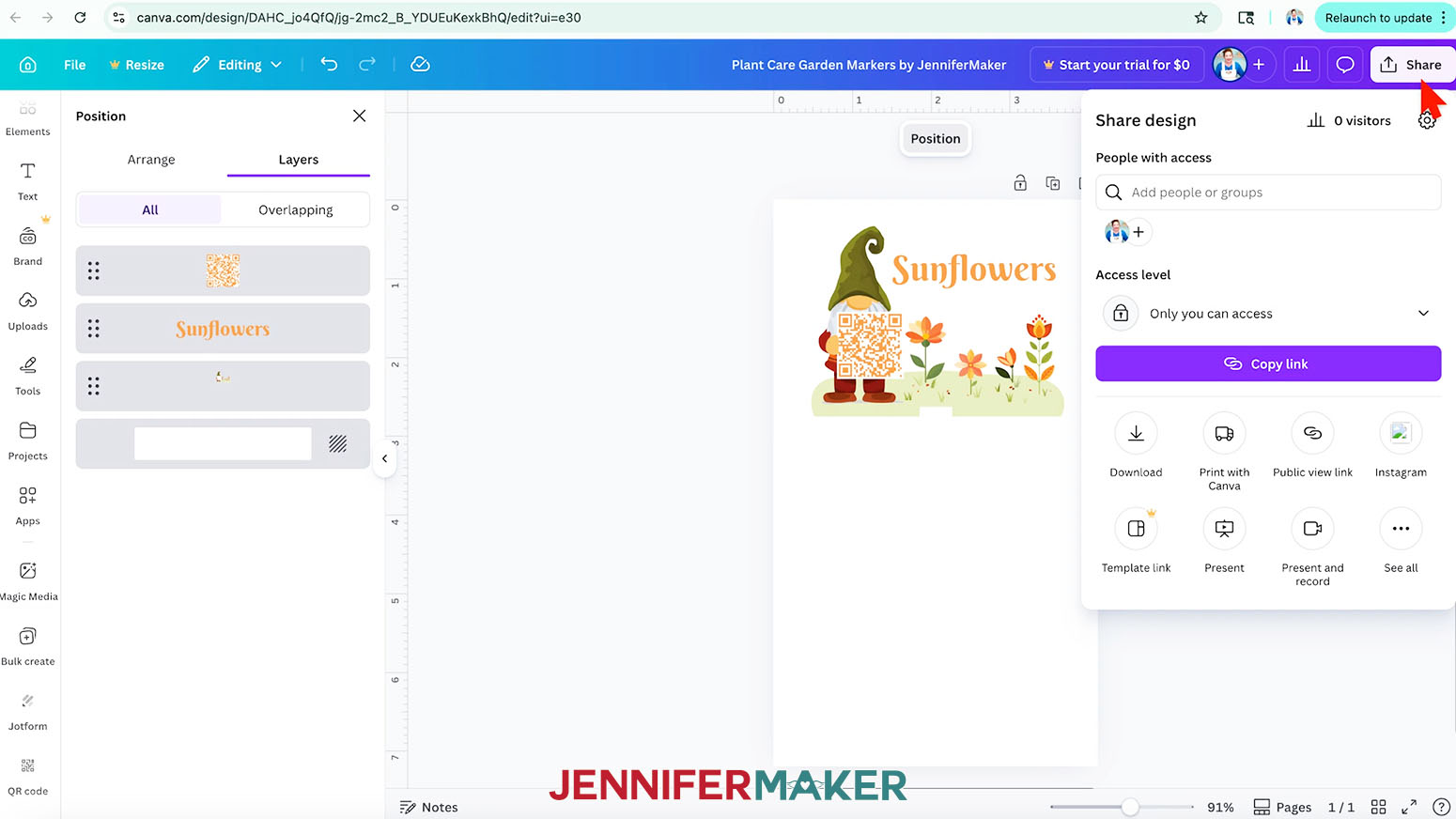Select the Sunflowers text layer
Viewport: 1456px width, 819px height.
(x=223, y=329)
